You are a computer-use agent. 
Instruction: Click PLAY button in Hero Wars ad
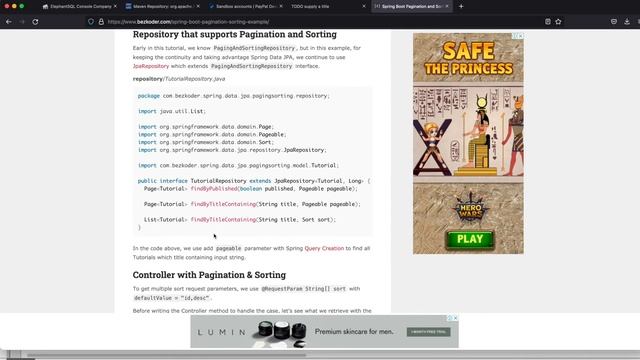tap(470, 239)
